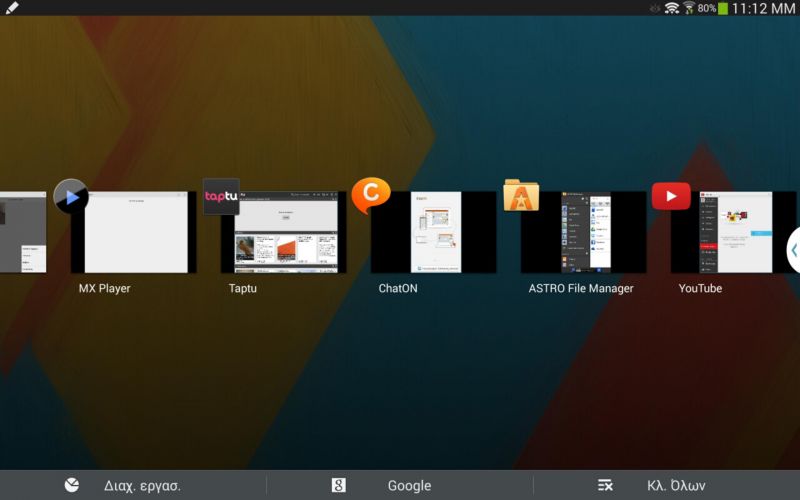Select the ChatON orange speech bubble icon
This screenshot has width=800, height=500.
(371, 195)
